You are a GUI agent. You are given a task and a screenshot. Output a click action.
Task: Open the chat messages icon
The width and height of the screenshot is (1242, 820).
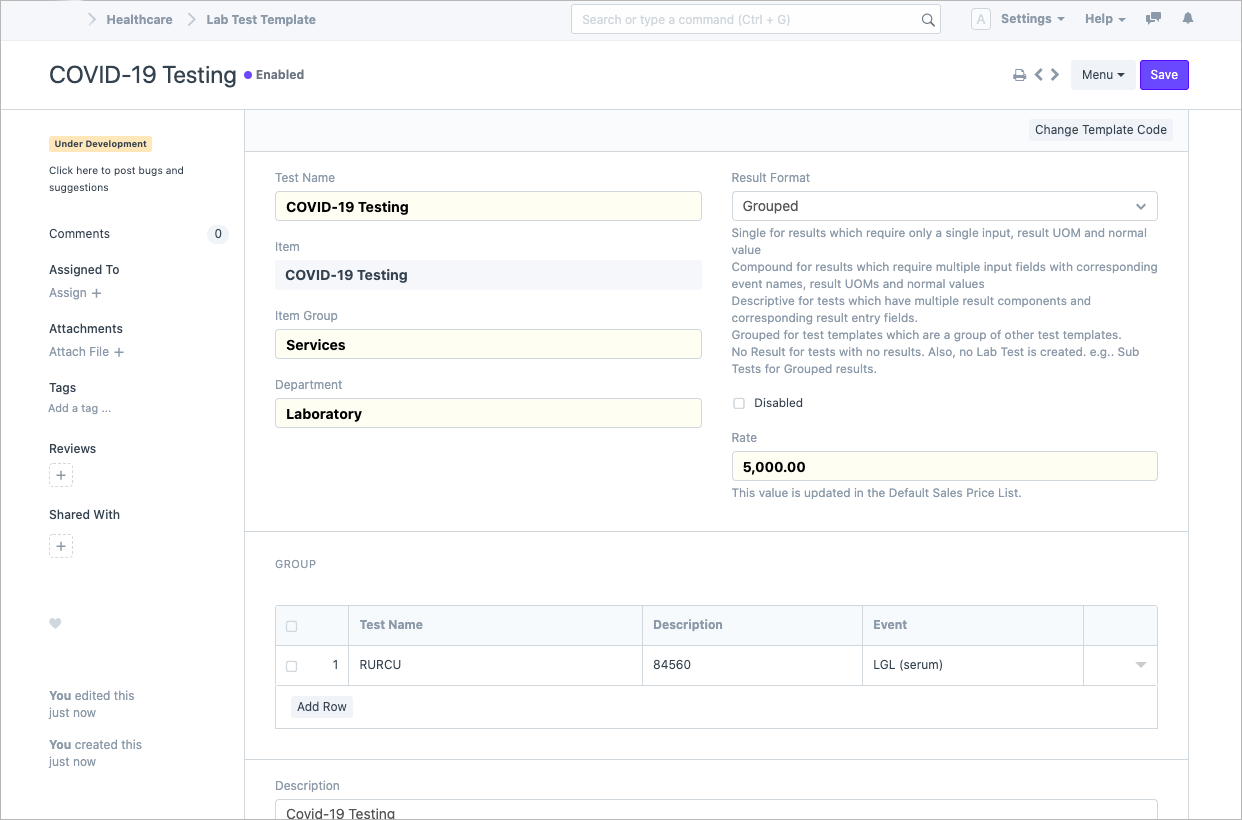(1153, 19)
